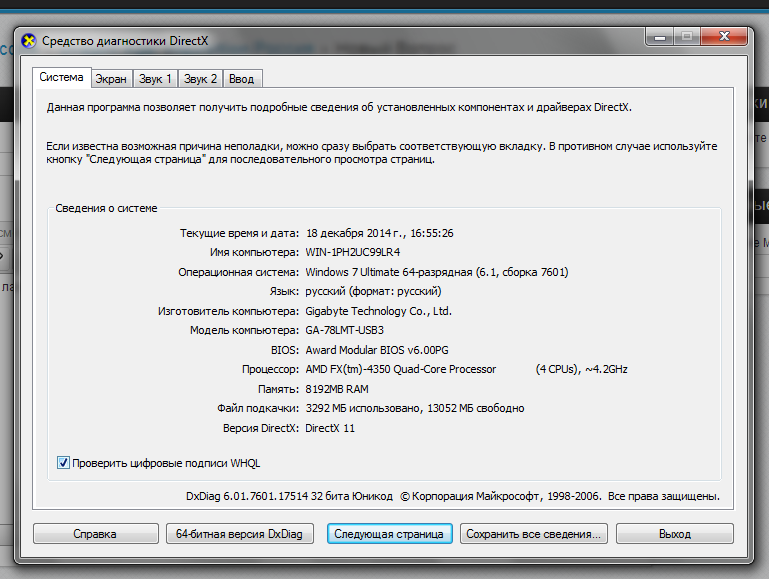Select the 8192MB RAM value

click(337, 389)
